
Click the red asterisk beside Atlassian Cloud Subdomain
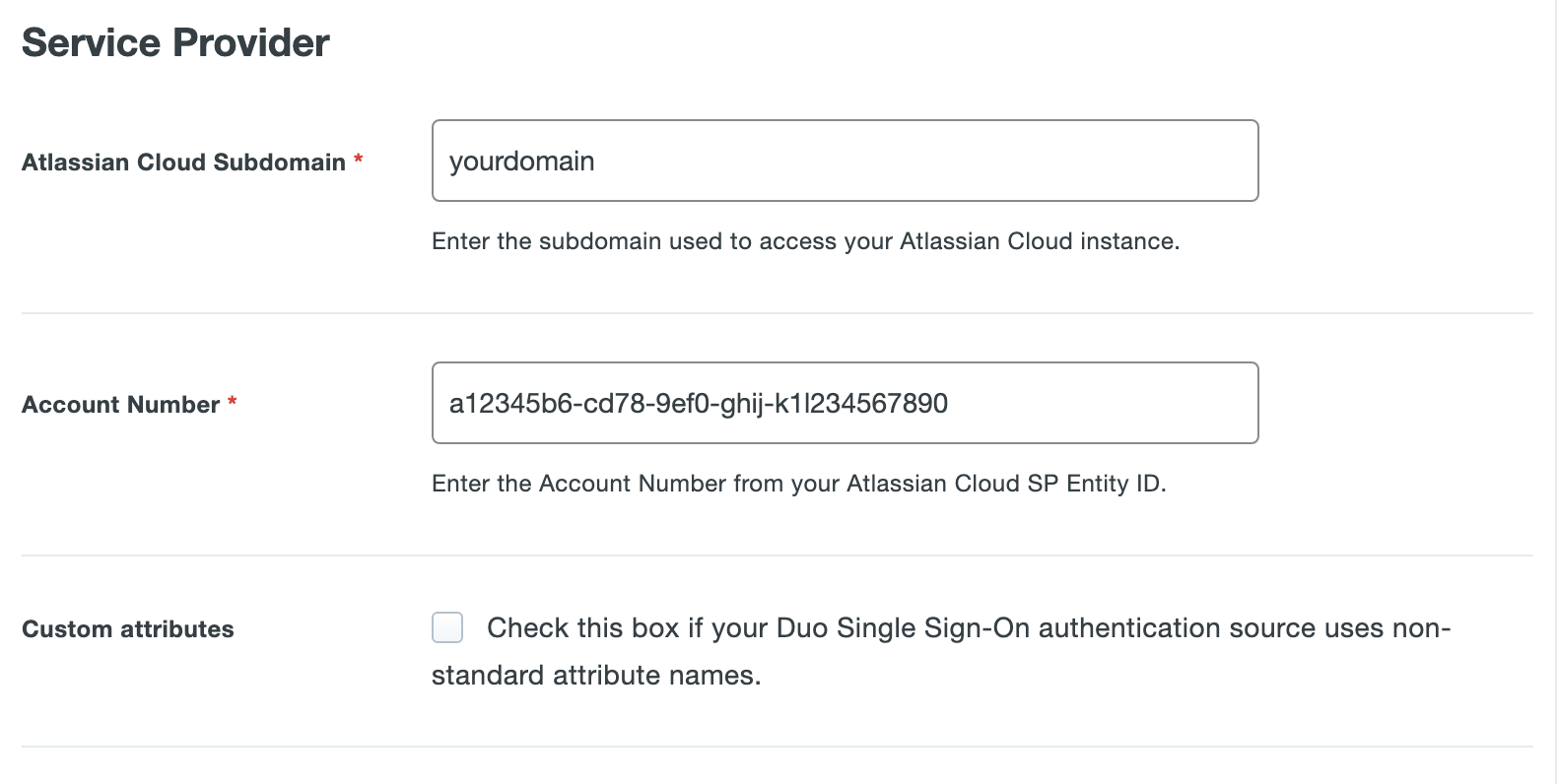tap(359, 155)
